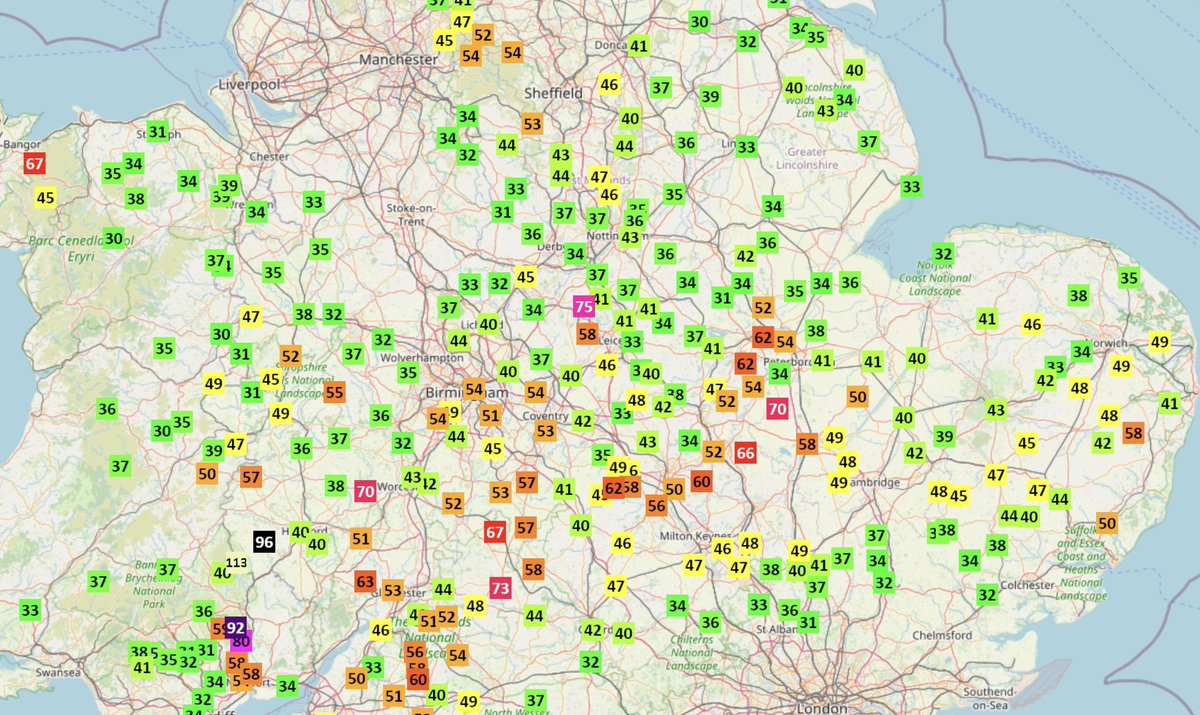Image resolution: width=1200 pixels, height=715 pixels.
Task: Click the 70 marker south of Peterborough
Action: tap(777, 408)
